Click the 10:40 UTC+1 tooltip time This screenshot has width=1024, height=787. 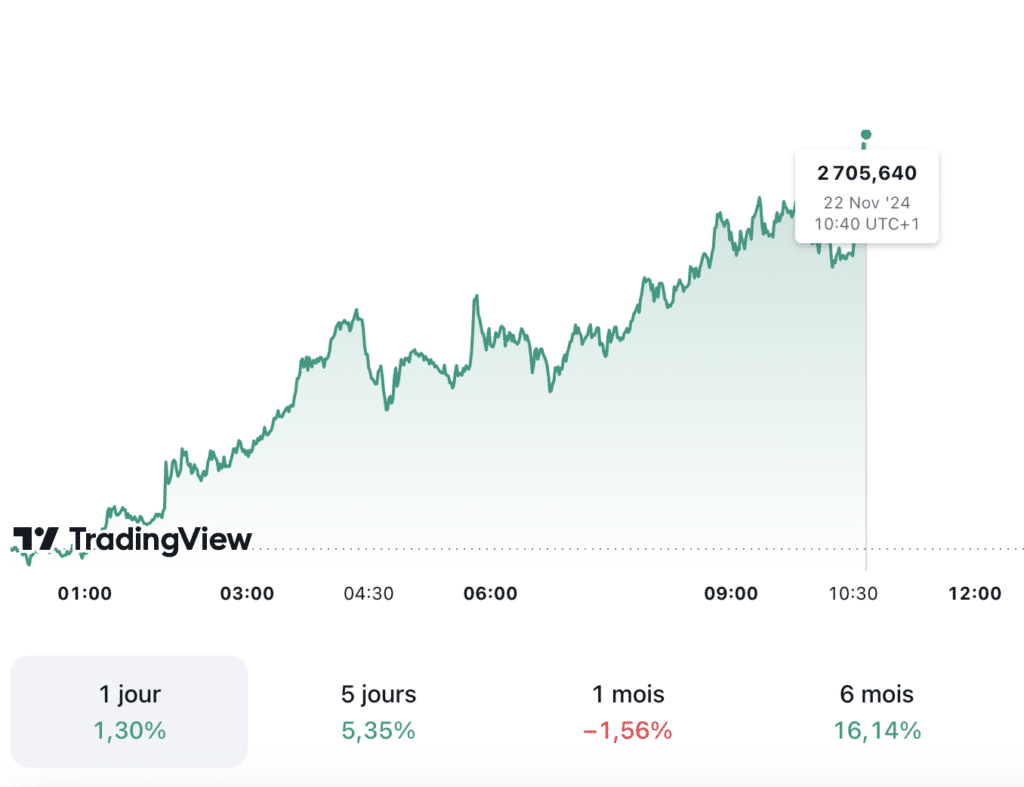pyautogui.click(x=867, y=224)
